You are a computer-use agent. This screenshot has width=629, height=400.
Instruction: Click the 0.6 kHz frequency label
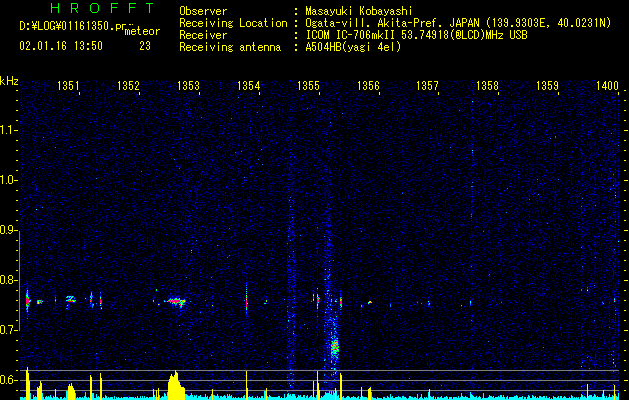coord(8,380)
